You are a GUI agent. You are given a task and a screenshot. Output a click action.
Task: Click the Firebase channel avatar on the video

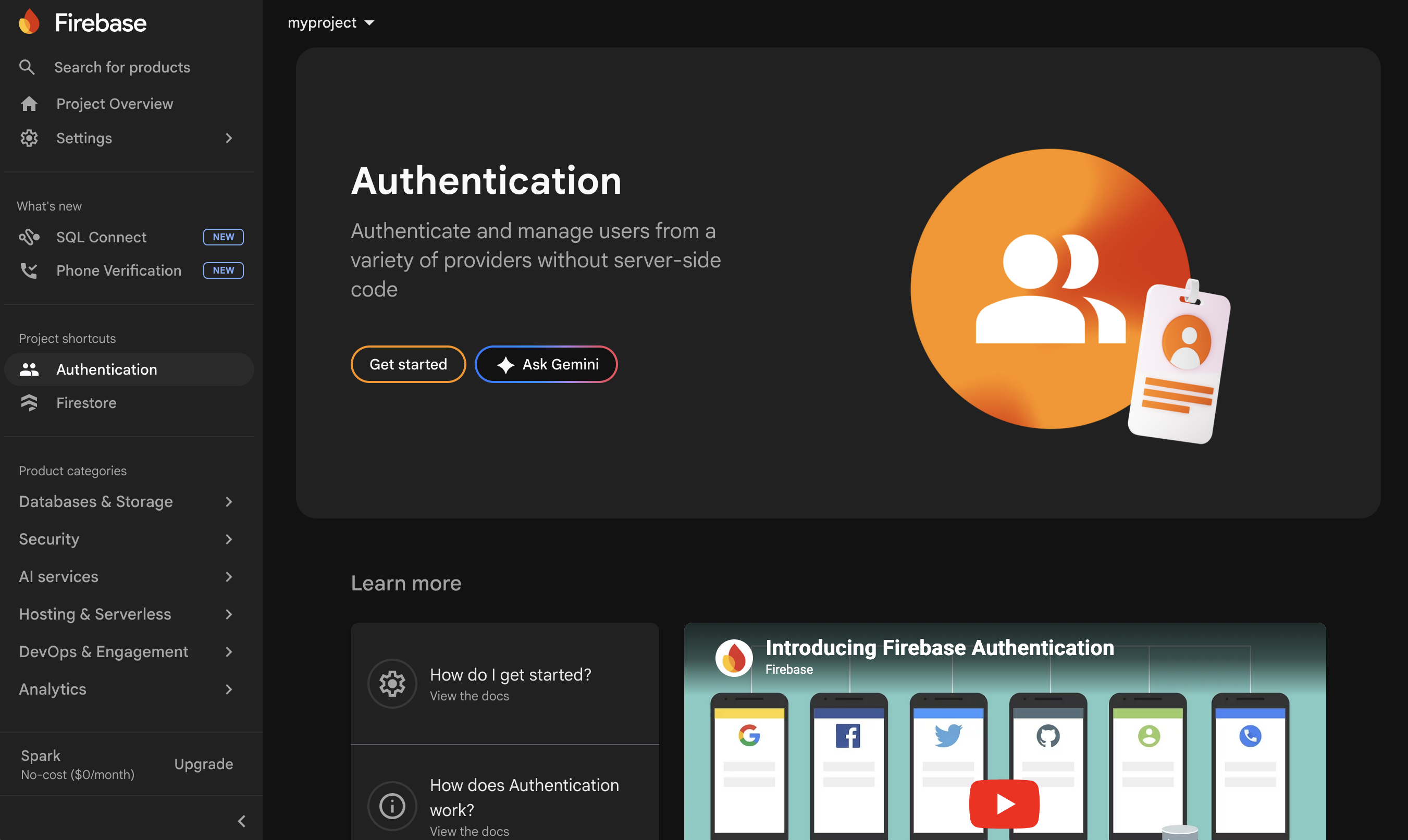733,658
